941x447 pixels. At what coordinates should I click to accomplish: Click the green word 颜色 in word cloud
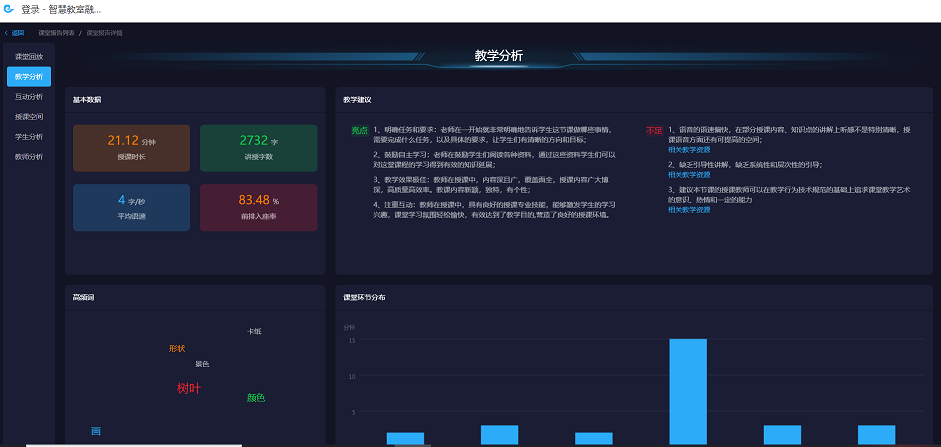[x=256, y=398]
